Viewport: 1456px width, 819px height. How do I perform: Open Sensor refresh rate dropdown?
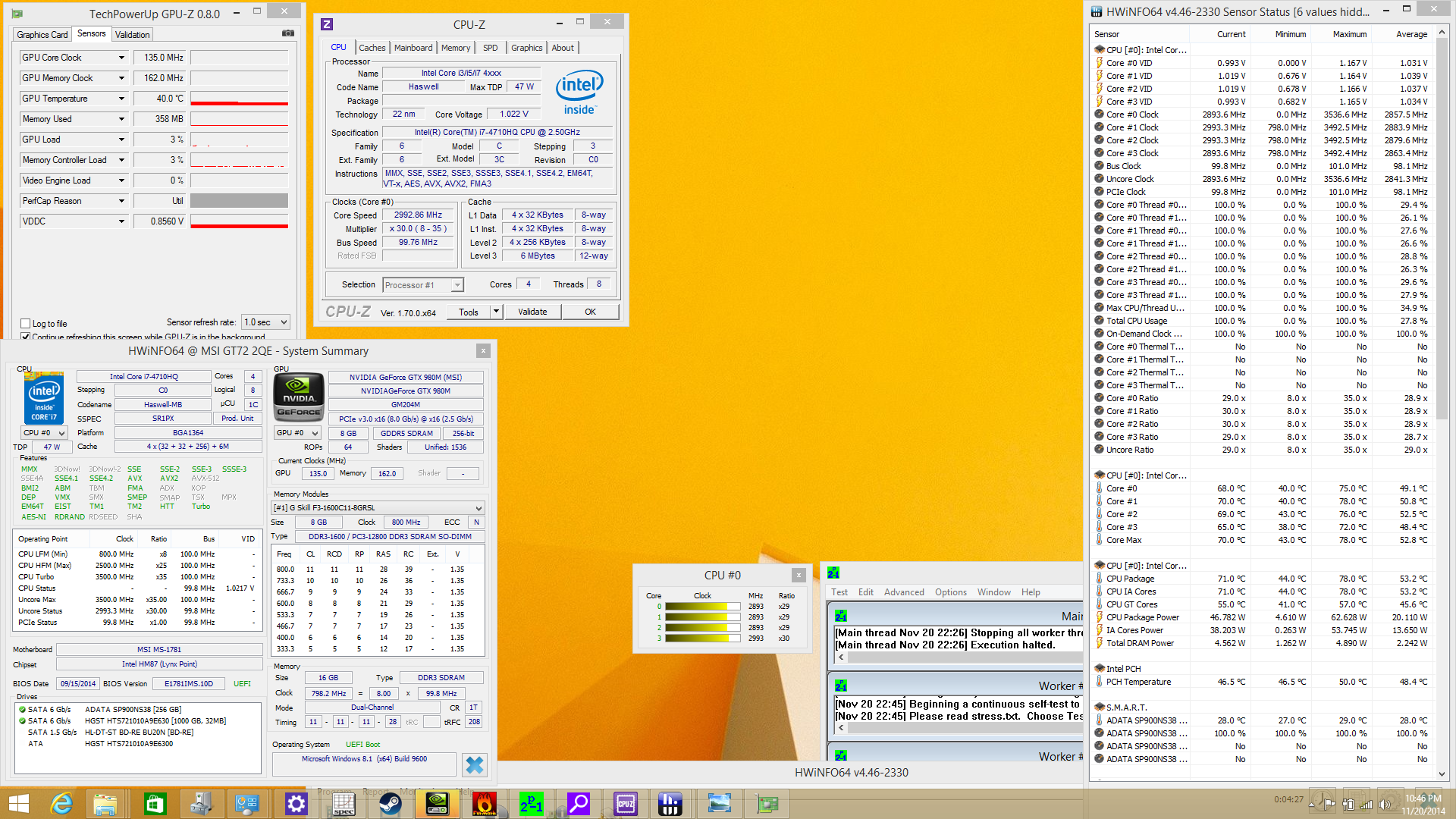[265, 322]
